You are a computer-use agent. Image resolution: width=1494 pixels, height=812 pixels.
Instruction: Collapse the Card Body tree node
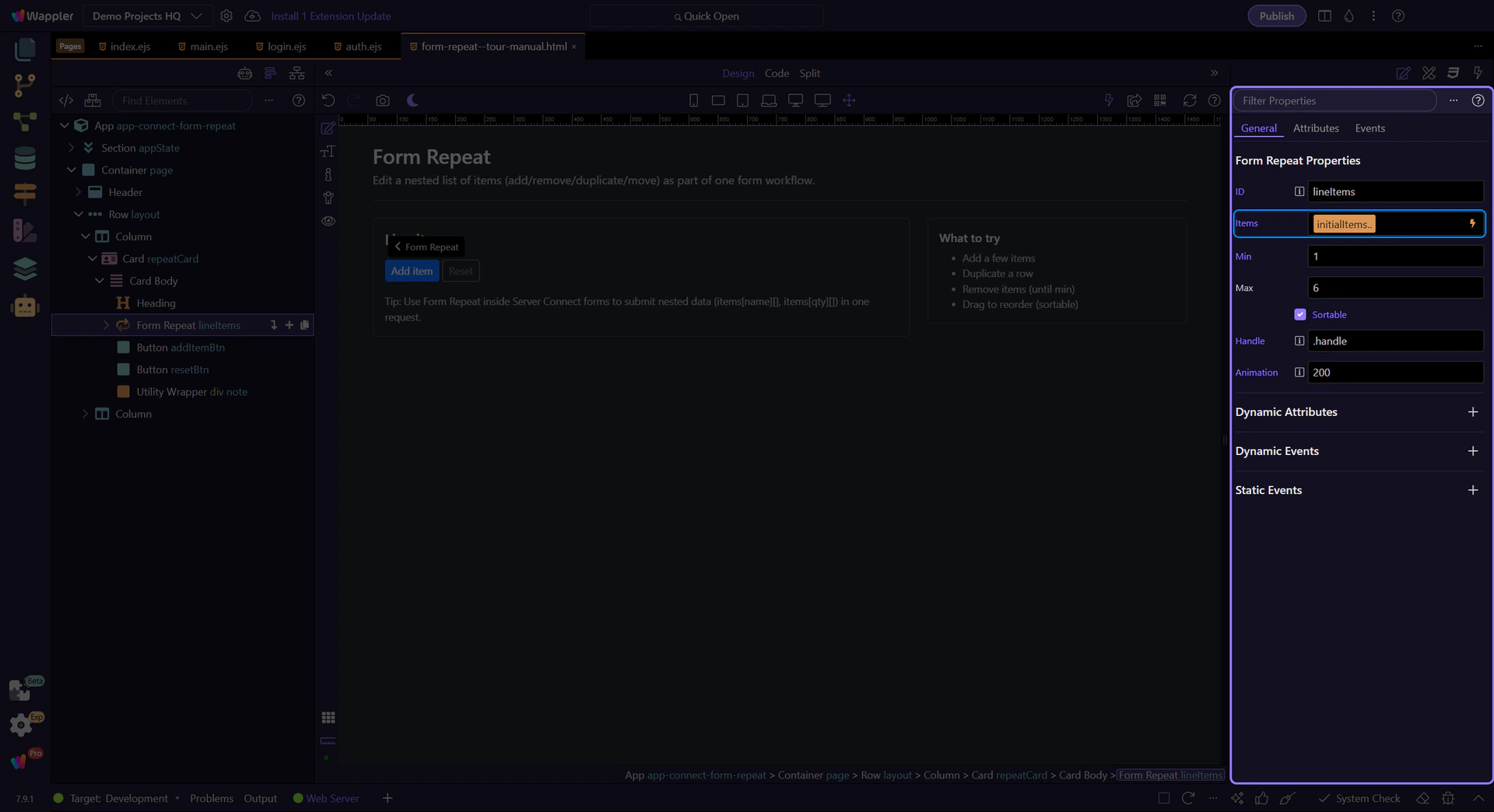[x=100, y=281]
